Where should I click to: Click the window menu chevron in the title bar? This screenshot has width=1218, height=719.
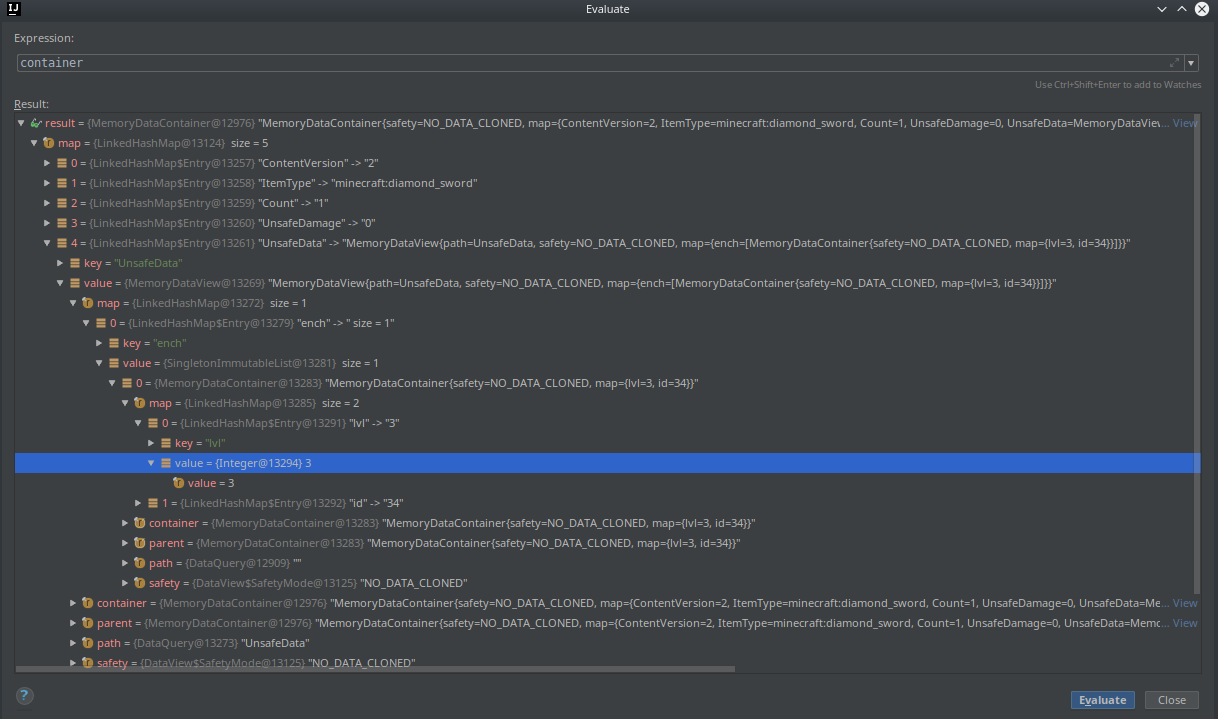pos(1161,9)
